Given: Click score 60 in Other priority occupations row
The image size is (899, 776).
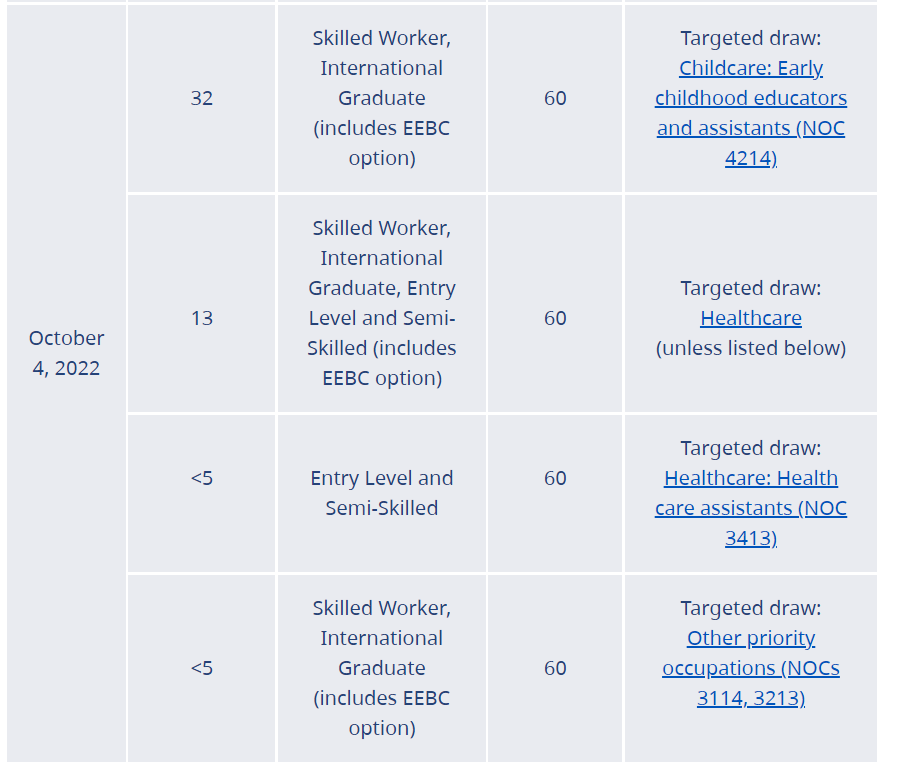Looking at the screenshot, I should click(x=555, y=668).
